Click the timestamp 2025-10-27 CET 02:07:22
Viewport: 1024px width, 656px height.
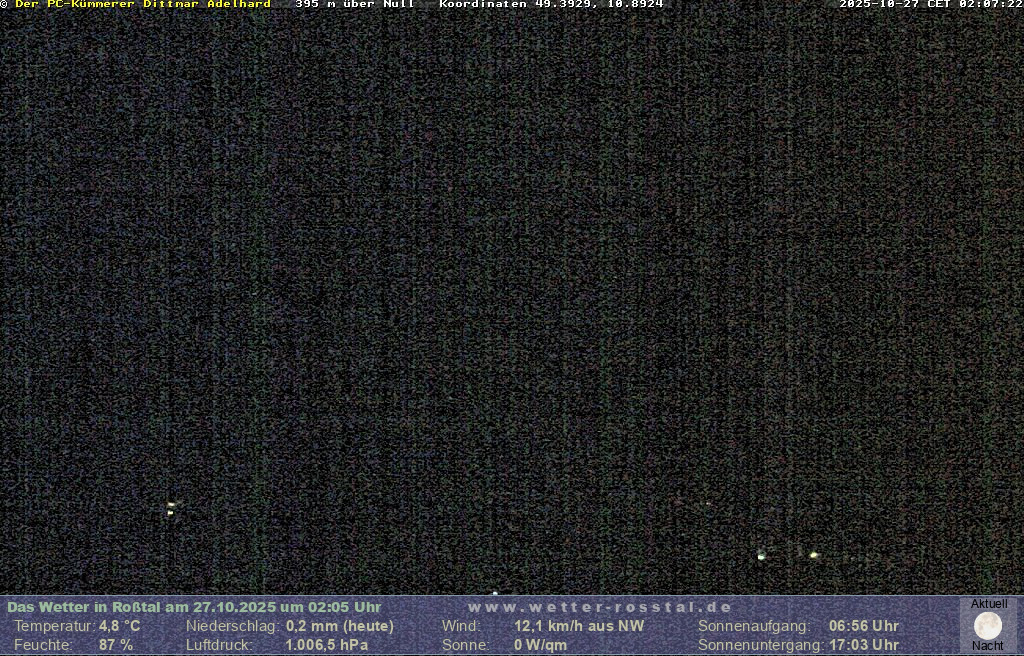click(930, 5)
